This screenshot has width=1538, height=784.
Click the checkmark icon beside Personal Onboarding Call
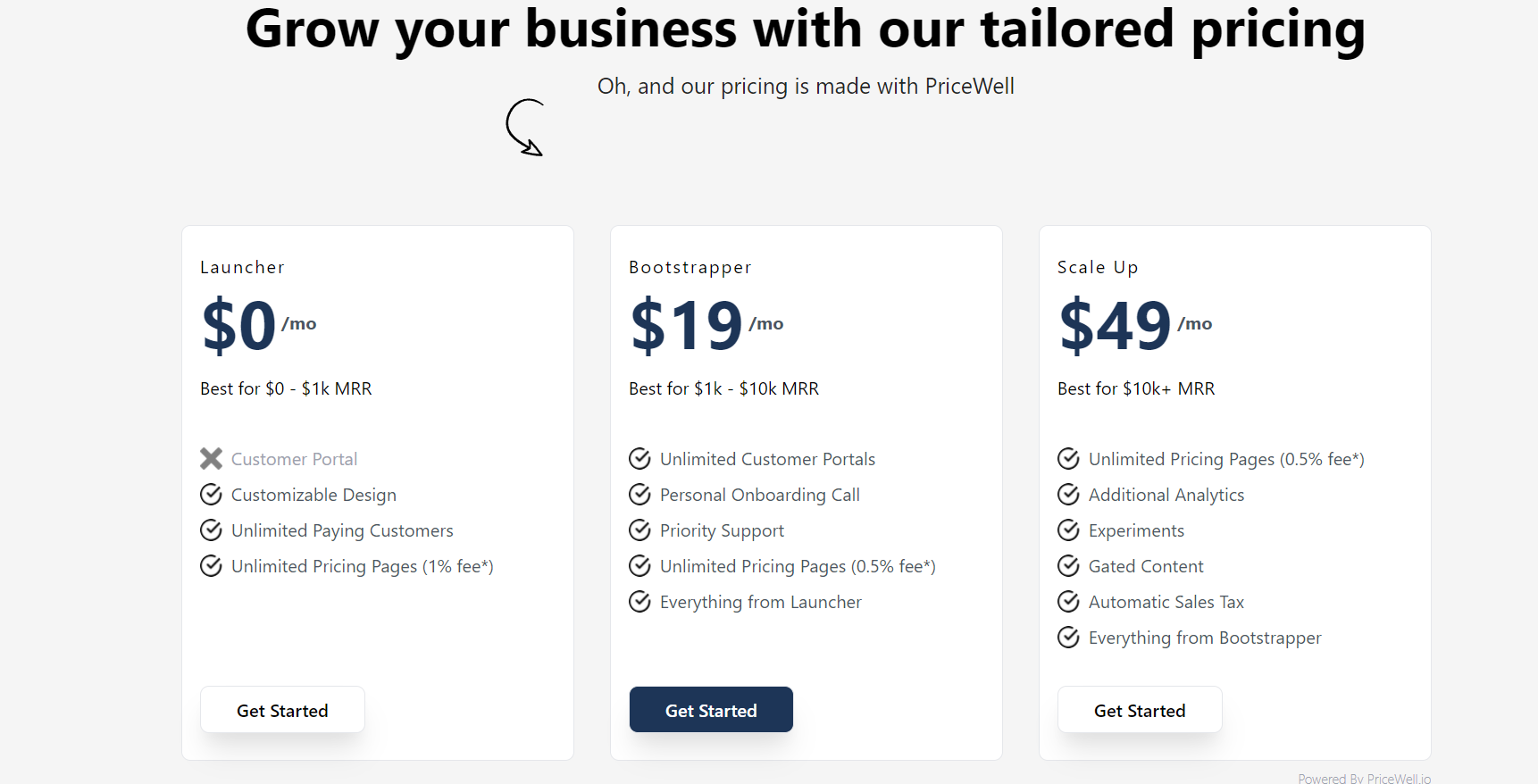coord(639,495)
